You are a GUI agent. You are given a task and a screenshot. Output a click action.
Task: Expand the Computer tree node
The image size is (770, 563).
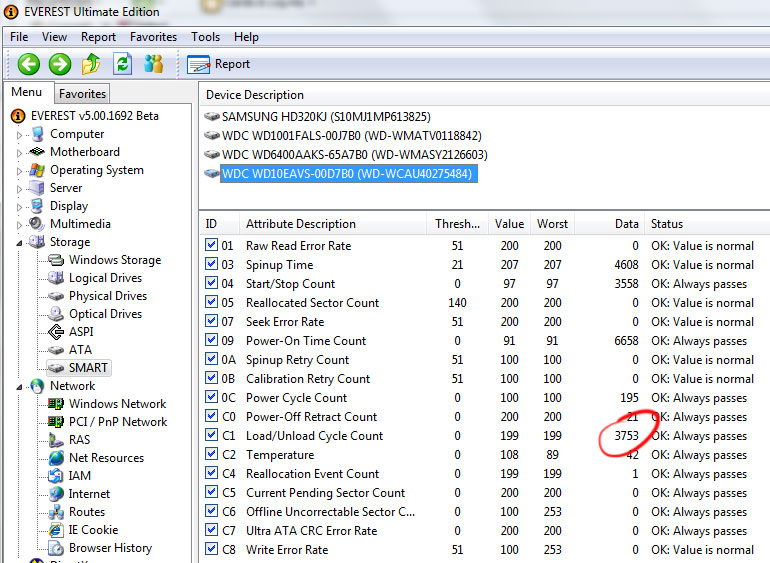(19, 135)
